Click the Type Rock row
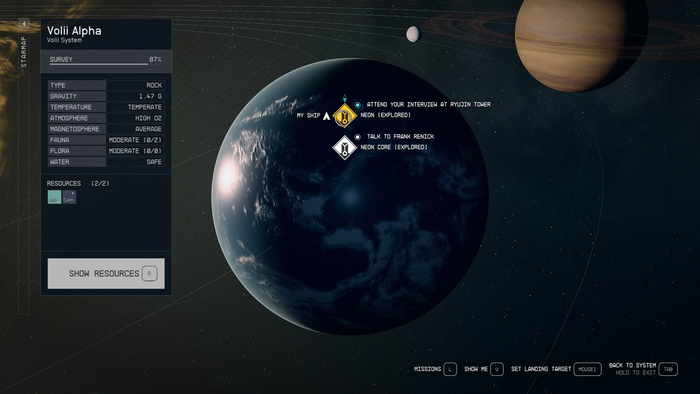The width and height of the screenshot is (700, 394). click(106, 85)
